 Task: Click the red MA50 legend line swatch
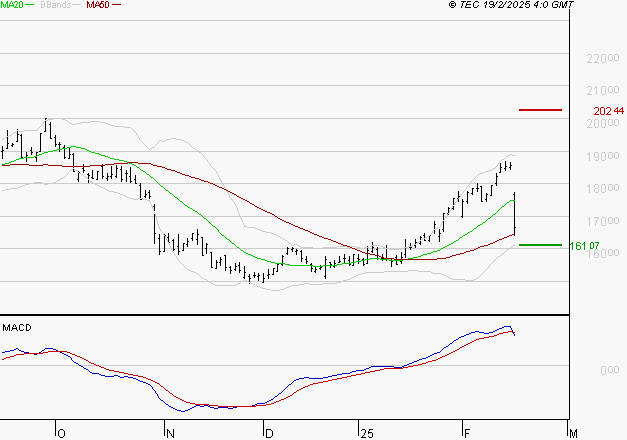coord(116,5)
